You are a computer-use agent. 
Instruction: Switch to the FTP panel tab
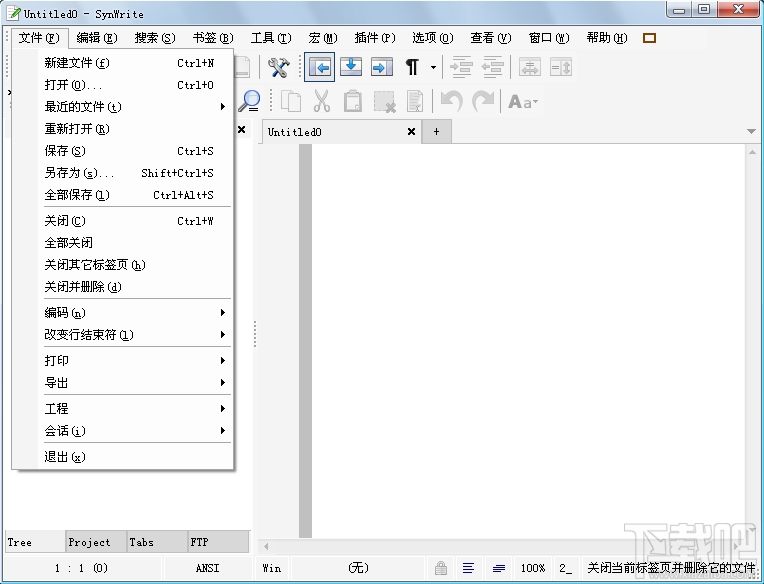[218, 542]
